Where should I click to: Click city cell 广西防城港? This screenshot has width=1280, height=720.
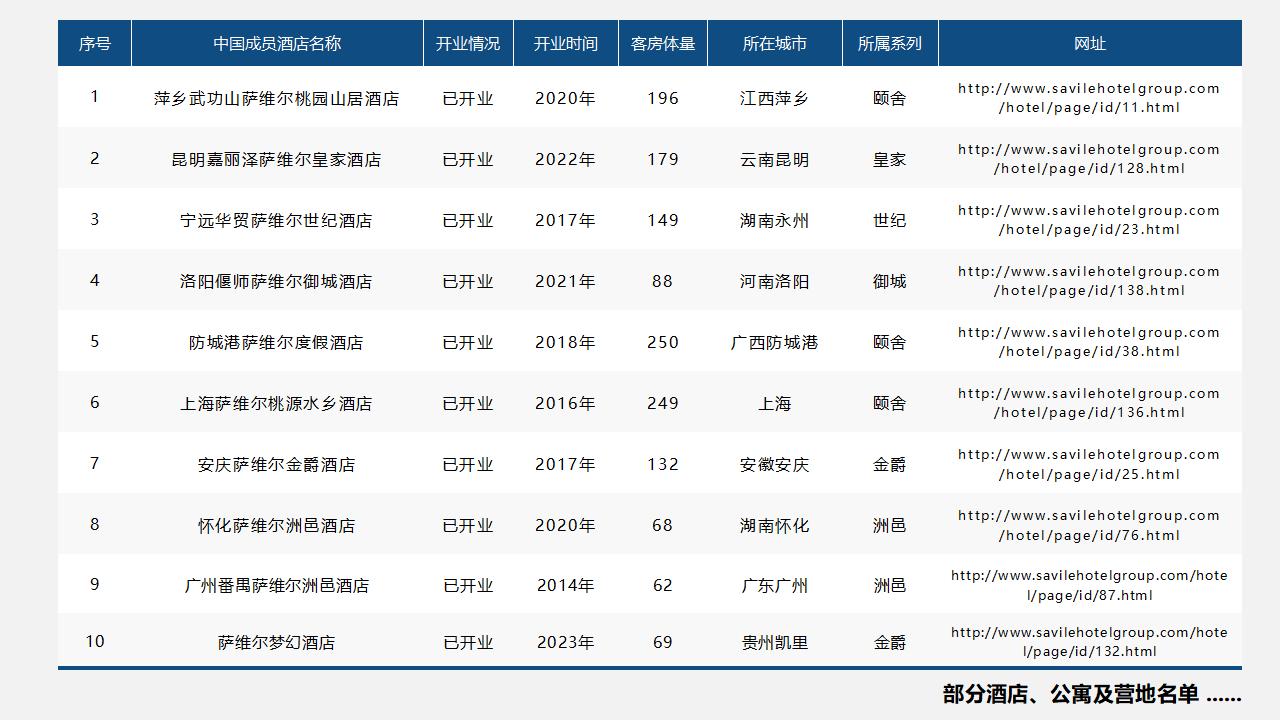pyautogui.click(x=775, y=343)
